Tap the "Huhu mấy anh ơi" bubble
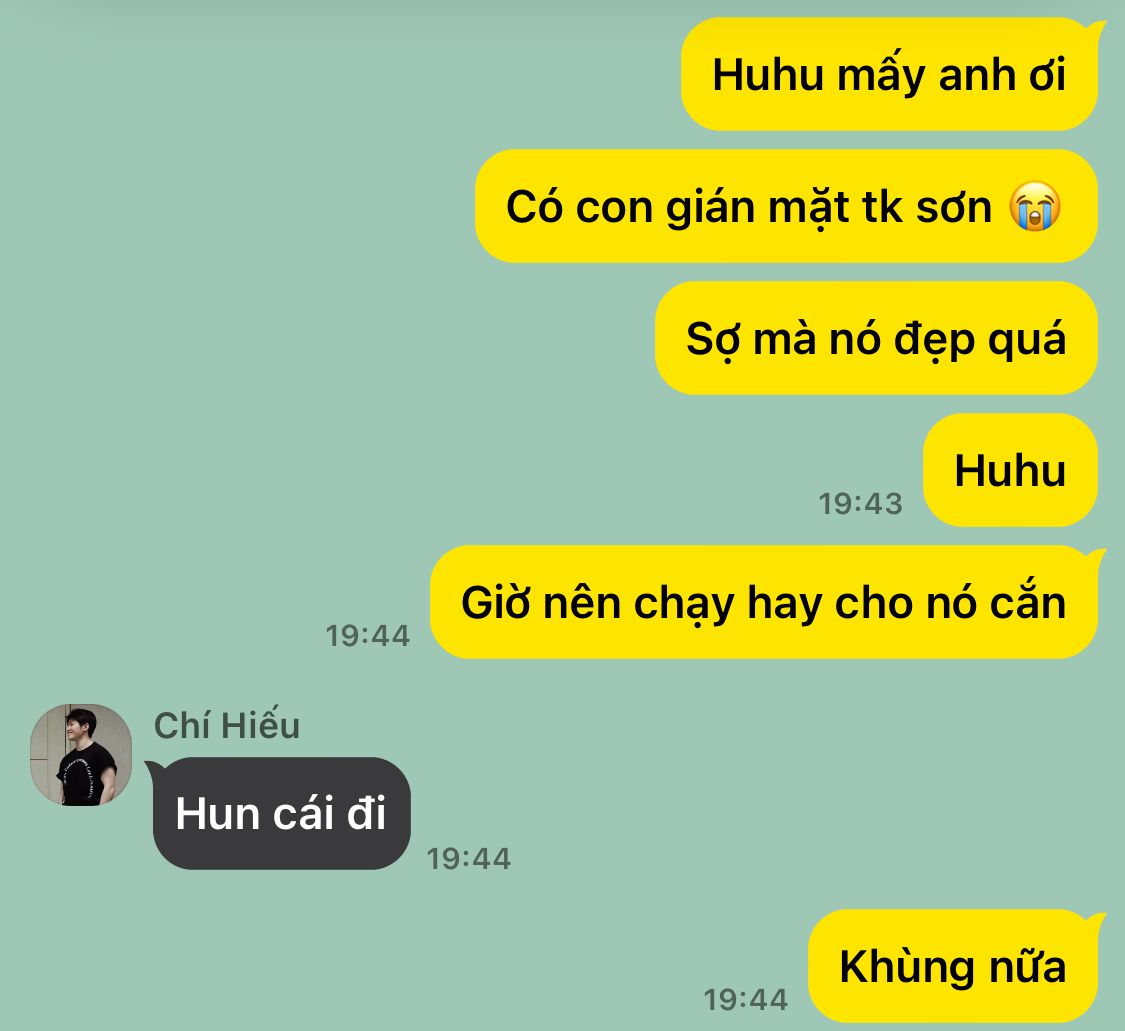Image resolution: width=1125 pixels, height=1031 pixels. pyautogui.click(x=890, y=75)
